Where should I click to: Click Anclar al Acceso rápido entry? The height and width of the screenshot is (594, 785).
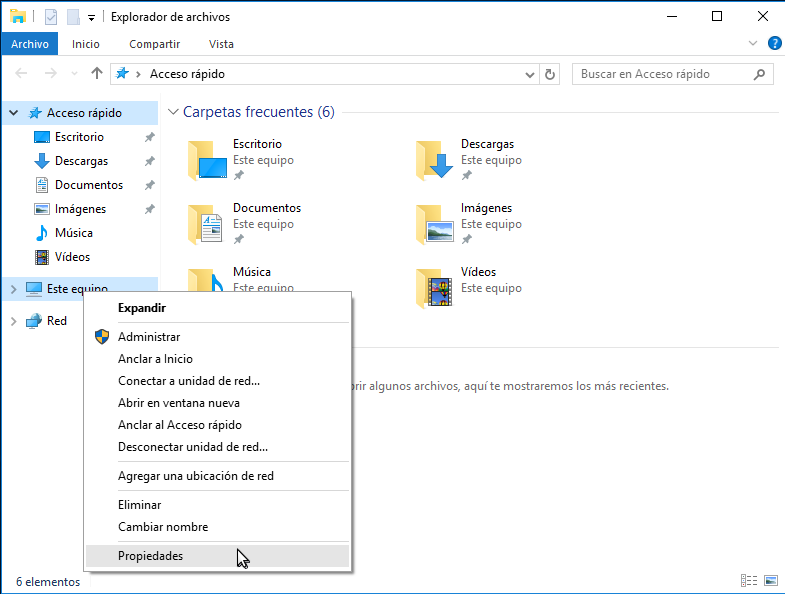pyautogui.click(x=217, y=425)
